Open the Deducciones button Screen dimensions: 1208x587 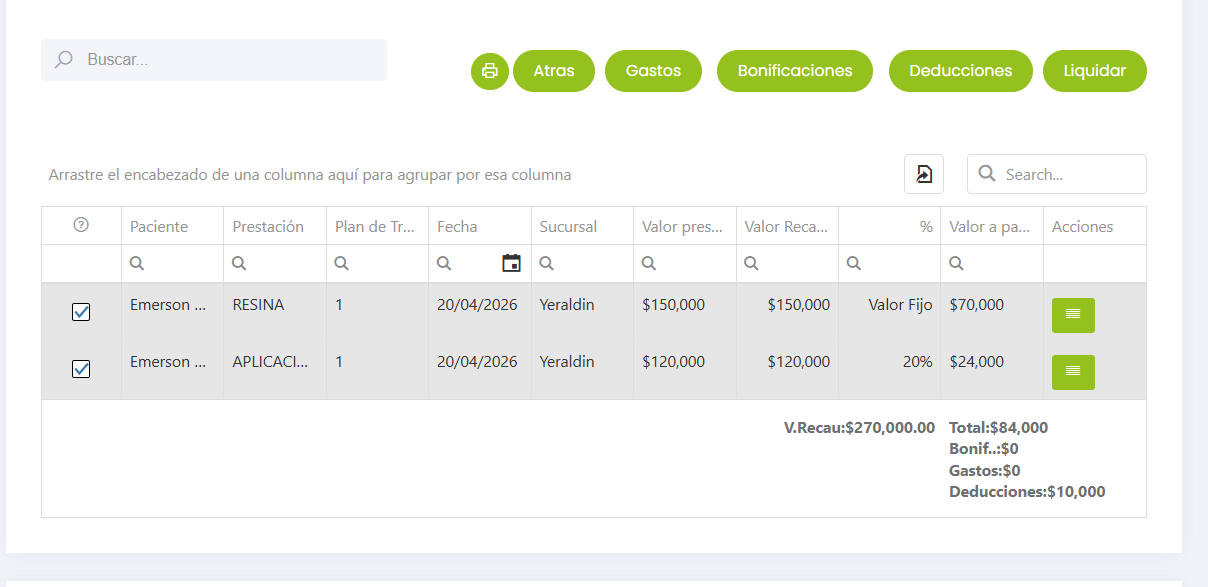[x=960, y=71]
